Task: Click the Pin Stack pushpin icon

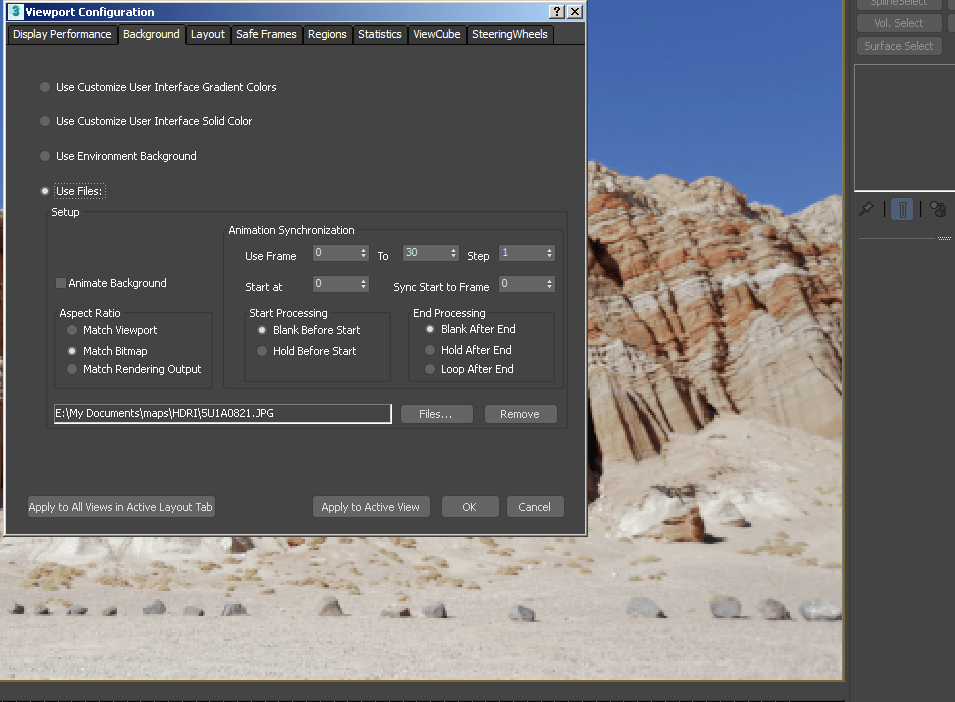Action: tap(865, 209)
